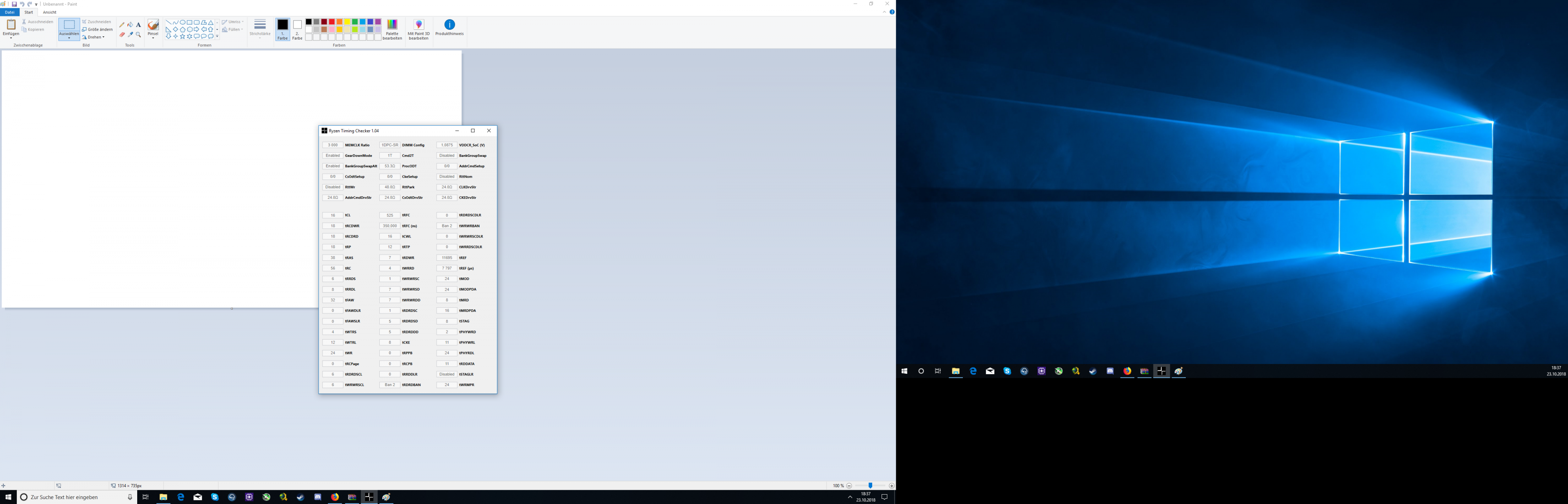Image resolution: width=1568 pixels, height=504 pixels.
Task: Switch to the Ansicht tab
Action: point(49,12)
